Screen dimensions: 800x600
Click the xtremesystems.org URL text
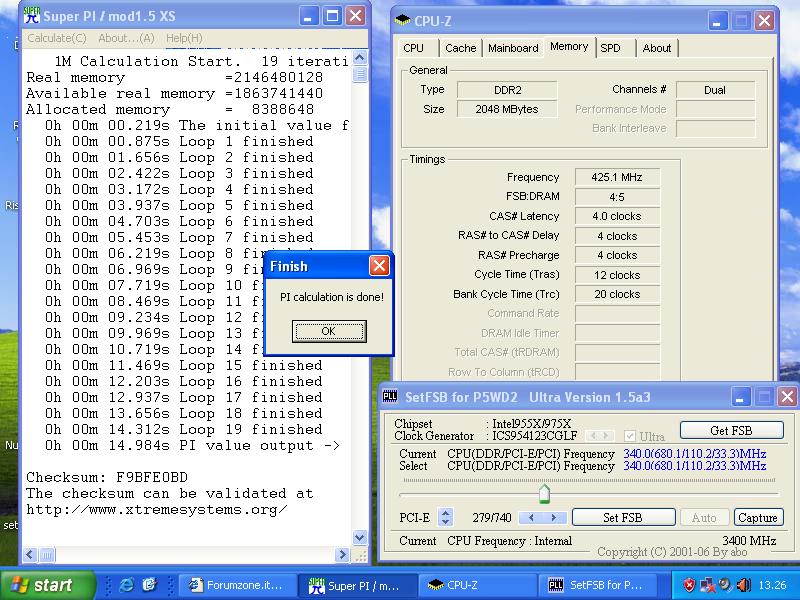(x=157, y=510)
